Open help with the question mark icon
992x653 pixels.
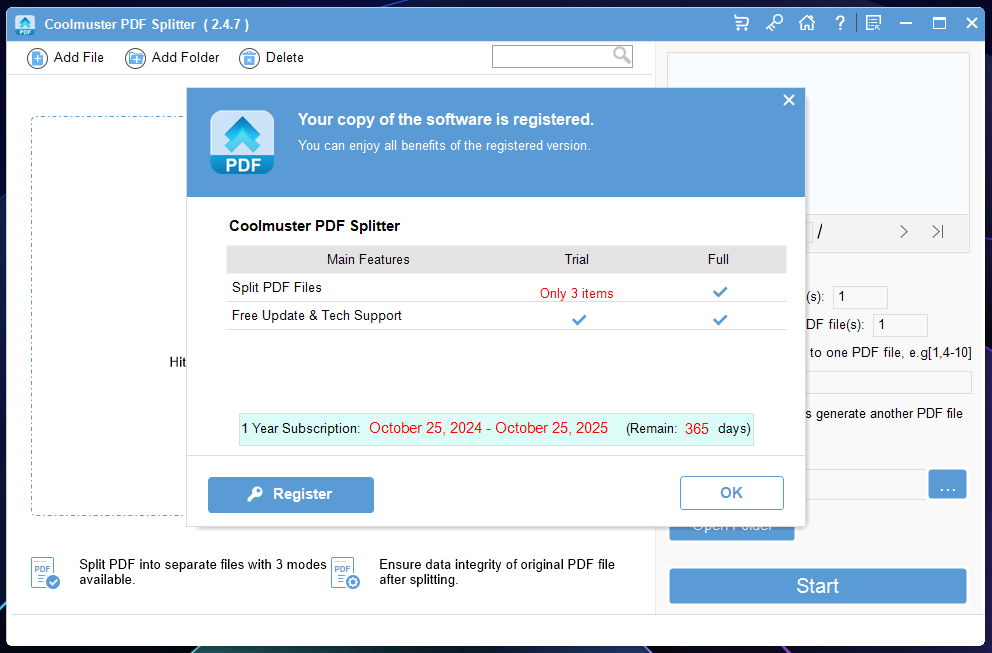click(840, 23)
